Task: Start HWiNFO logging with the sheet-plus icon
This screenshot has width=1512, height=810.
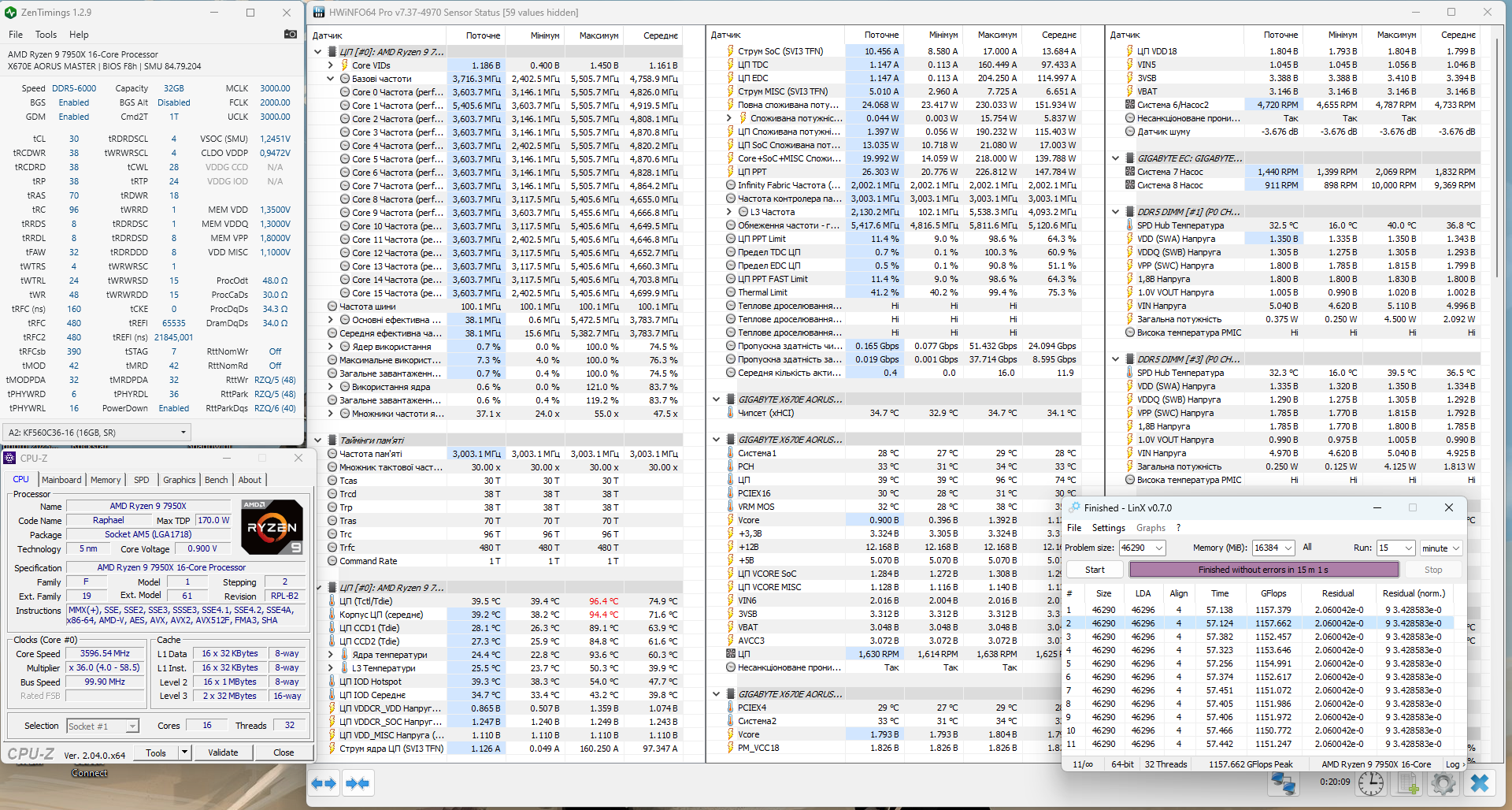Action: coord(1407,783)
